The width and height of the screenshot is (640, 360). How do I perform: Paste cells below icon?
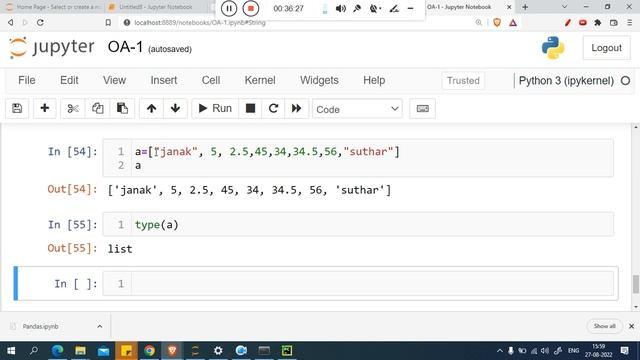point(122,109)
